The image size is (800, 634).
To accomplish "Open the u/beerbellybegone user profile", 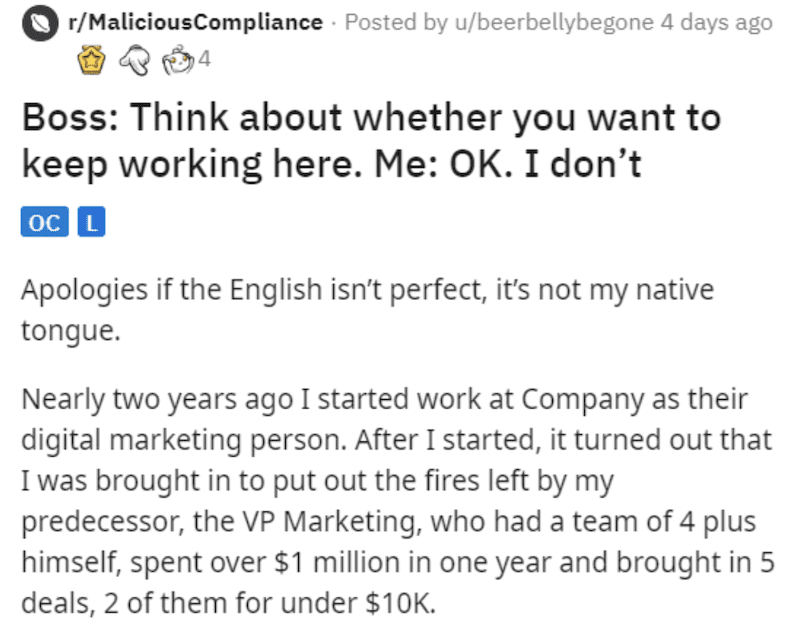I will [x=554, y=22].
